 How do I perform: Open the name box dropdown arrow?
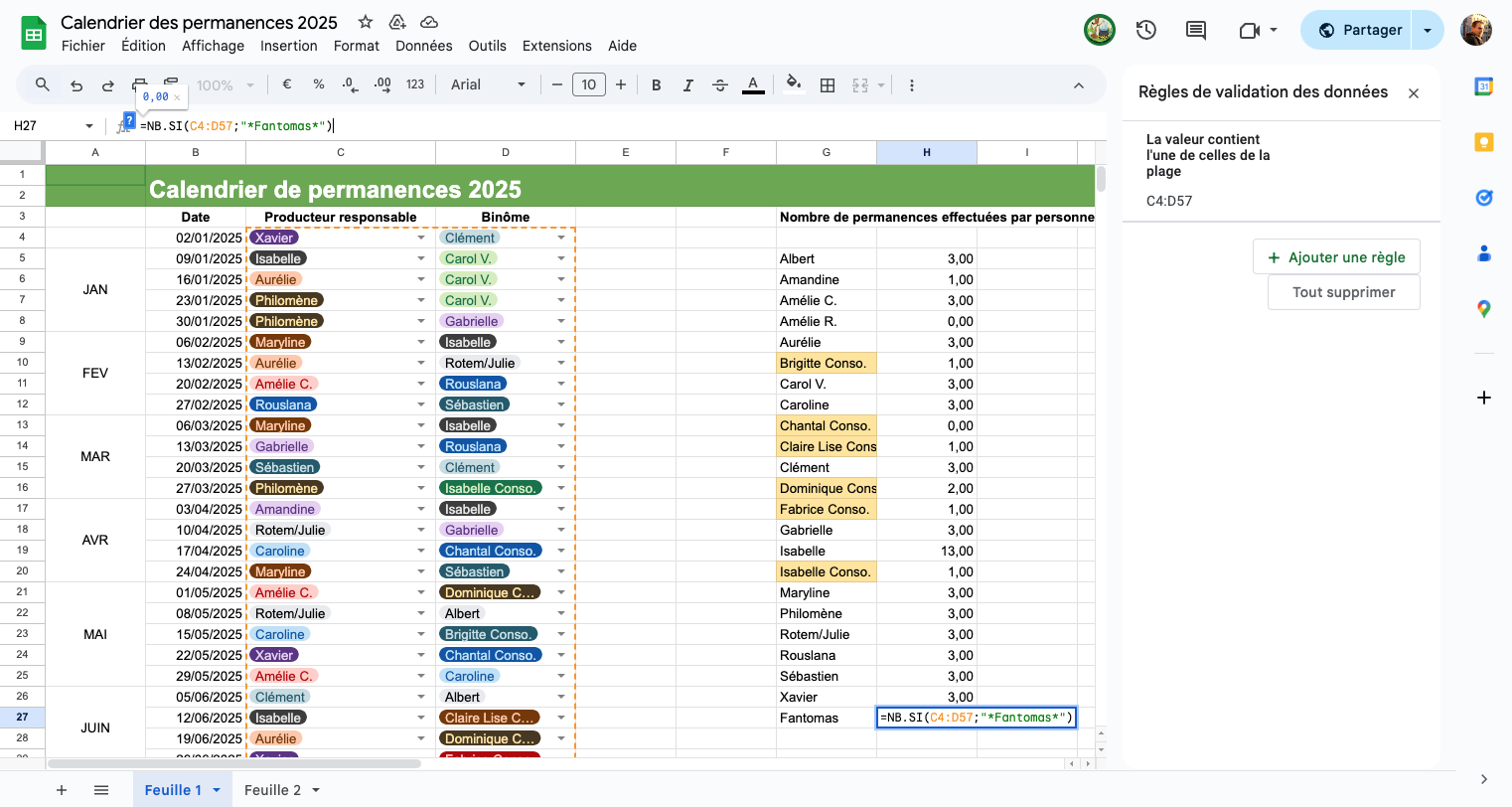tap(89, 126)
